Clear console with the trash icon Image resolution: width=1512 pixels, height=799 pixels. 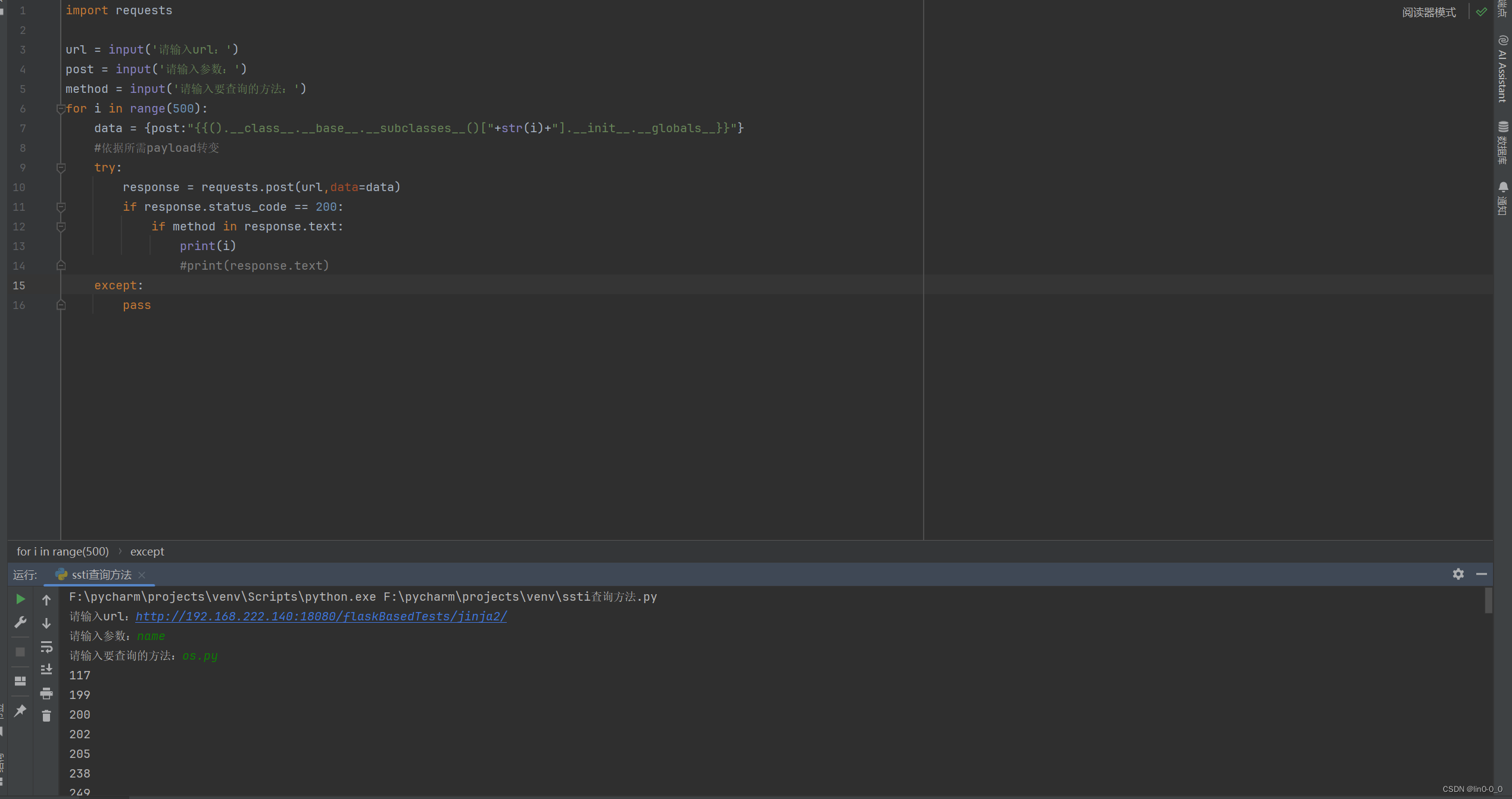click(x=46, y=716)
